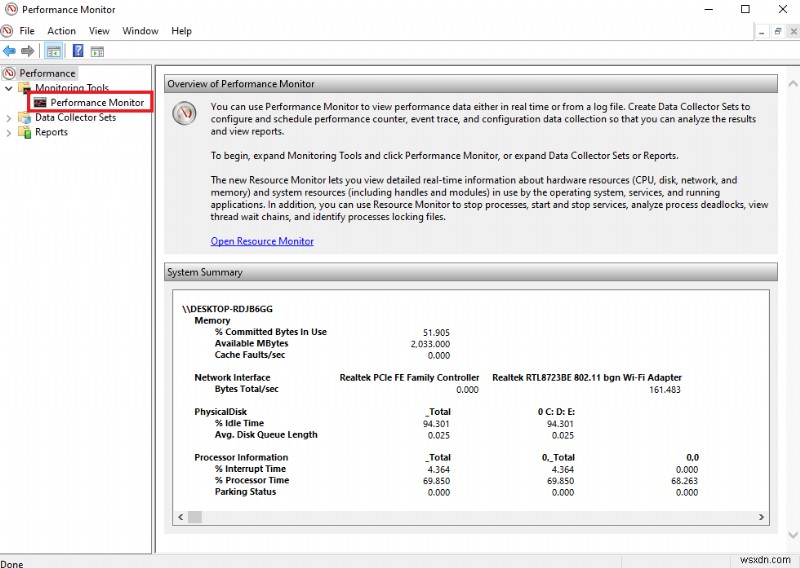Select the Performance Monitor graph icon in tree

click(x=40, y=102)
